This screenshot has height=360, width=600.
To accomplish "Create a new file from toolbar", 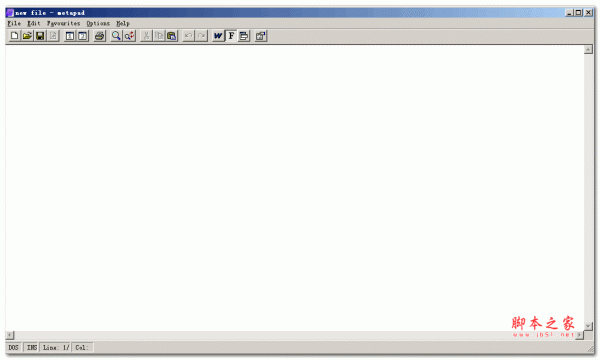I will pyautogui.click(x=14, y=36).
